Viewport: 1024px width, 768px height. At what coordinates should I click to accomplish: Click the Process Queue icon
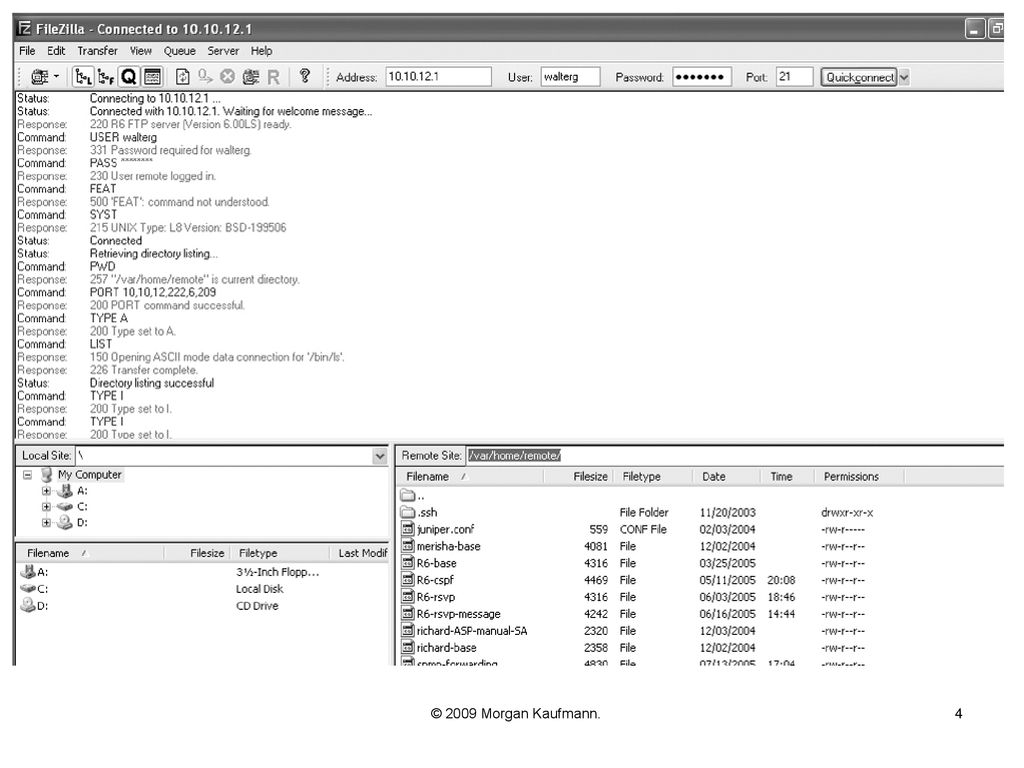205,77
